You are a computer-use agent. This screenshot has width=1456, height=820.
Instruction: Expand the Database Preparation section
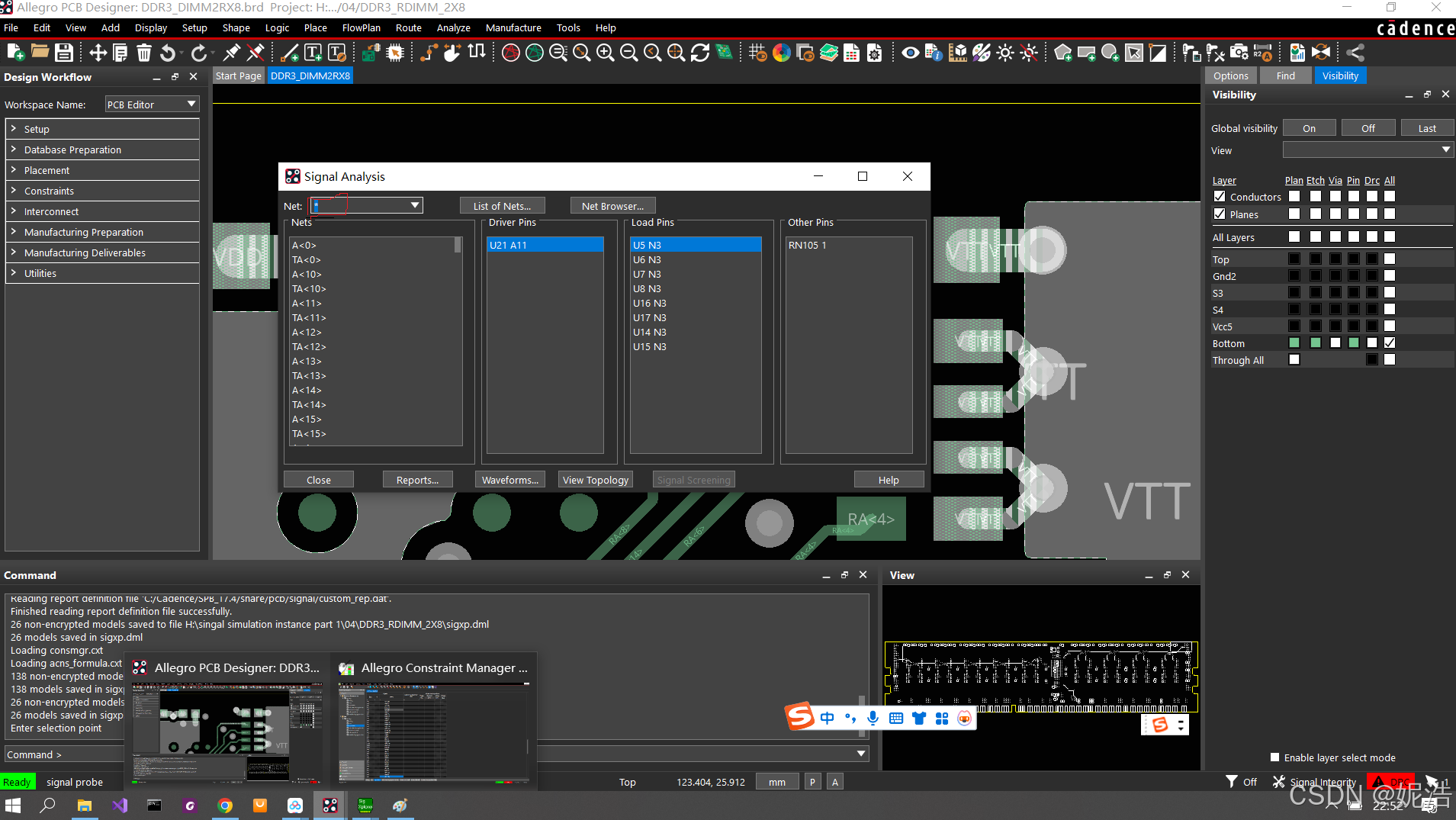[x=102, y=150]
